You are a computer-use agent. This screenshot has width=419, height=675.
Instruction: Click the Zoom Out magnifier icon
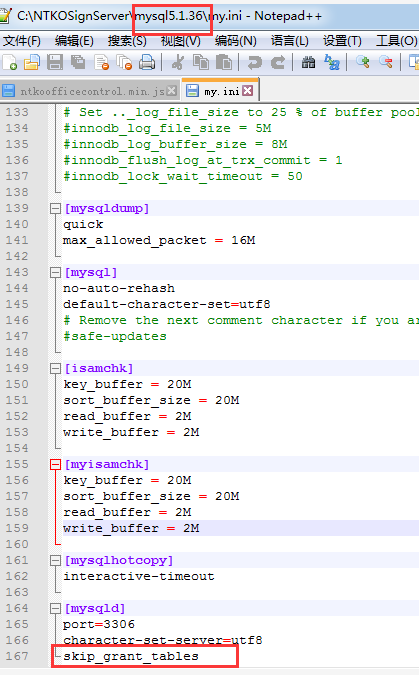pos(386,62)
